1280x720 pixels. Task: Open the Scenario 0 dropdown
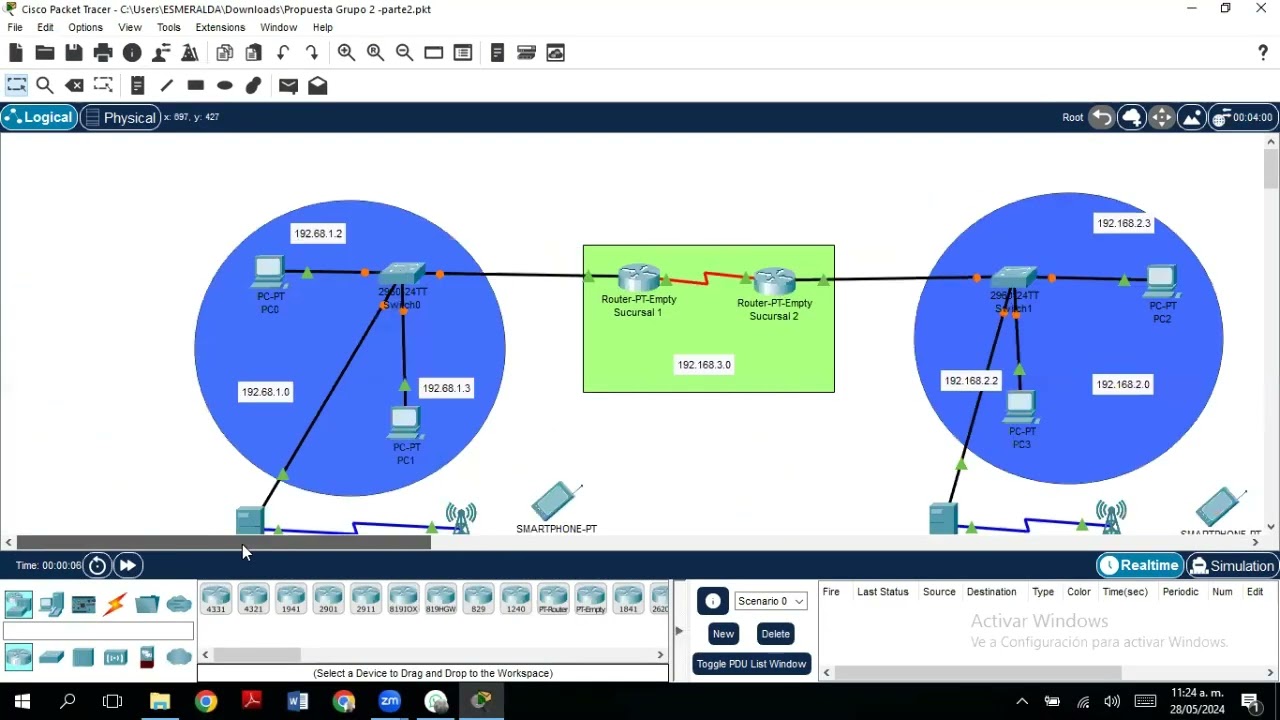771,601
